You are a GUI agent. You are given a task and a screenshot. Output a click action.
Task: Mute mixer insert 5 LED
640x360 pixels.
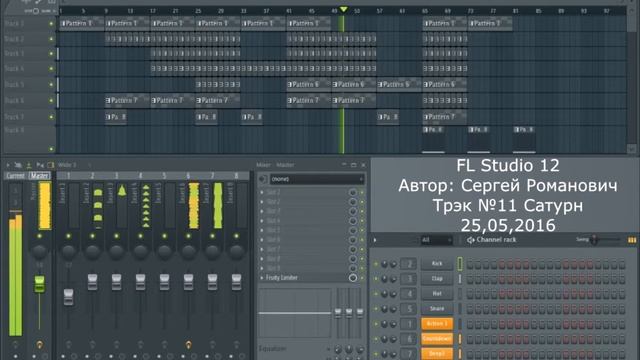pyautogui.click(x=164, y=236)
